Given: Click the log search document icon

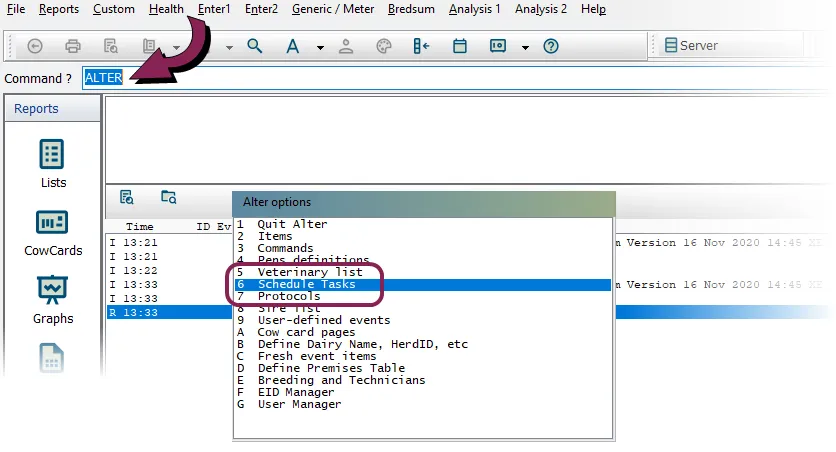Looking at the screenshot, I should [126, 197].
